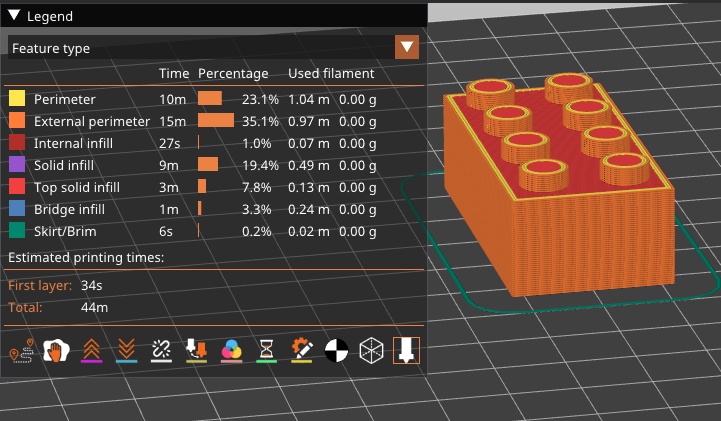
Task: Toggle the tool marker down-arrow icon
Action: pos(406,351)
